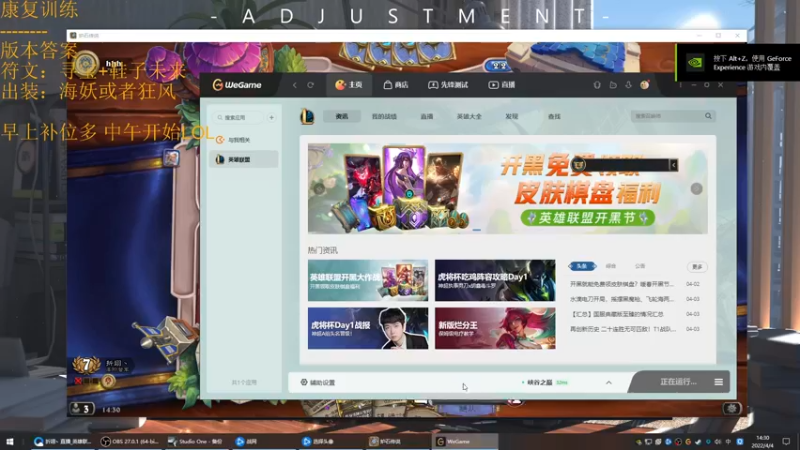Switch to the 查找 sub-tab
Screen dimensions: 800x450
[554, 117]
